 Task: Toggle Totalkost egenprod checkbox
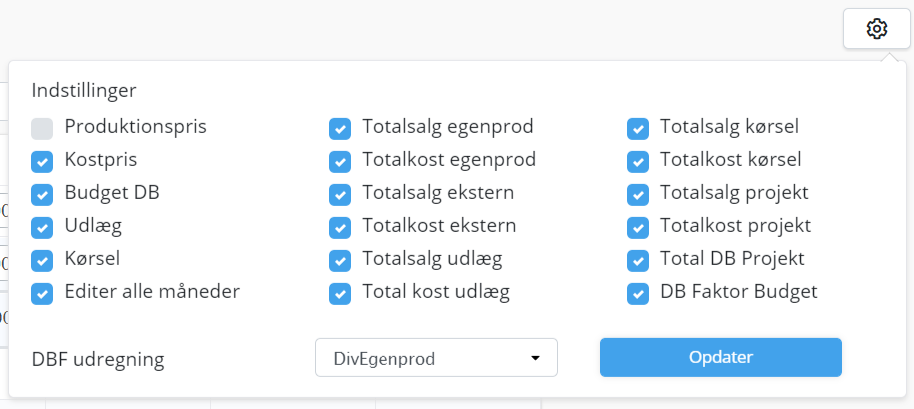(340, 162)
